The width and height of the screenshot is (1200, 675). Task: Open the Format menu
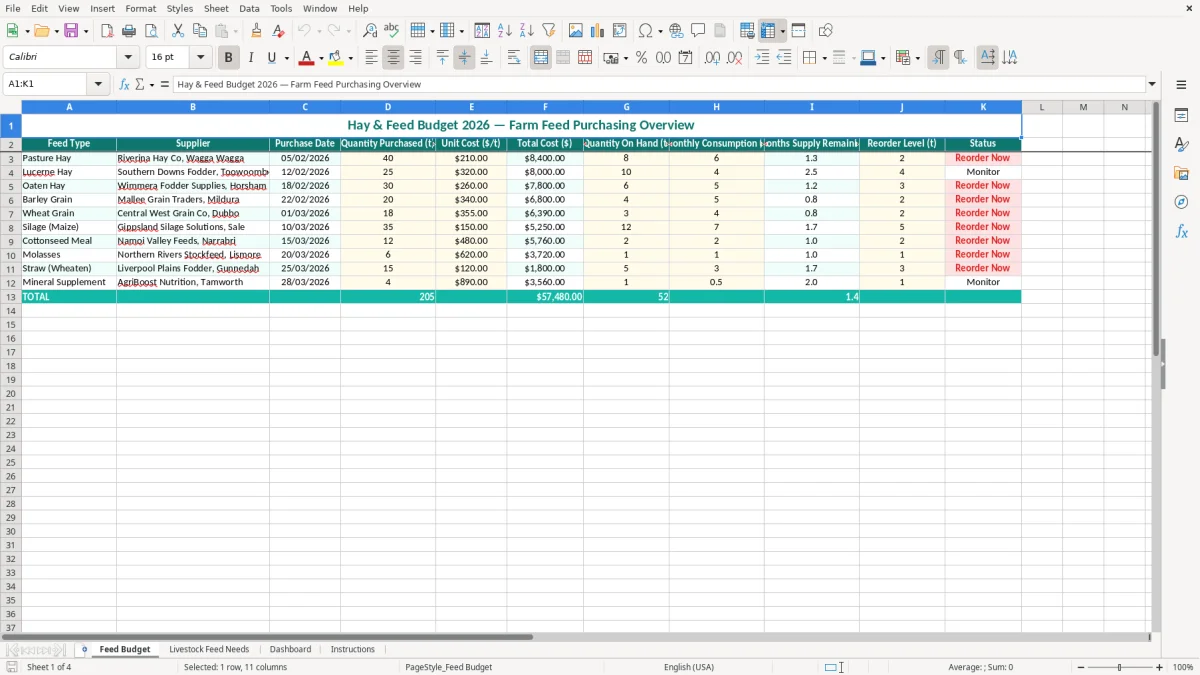point(140,8)
